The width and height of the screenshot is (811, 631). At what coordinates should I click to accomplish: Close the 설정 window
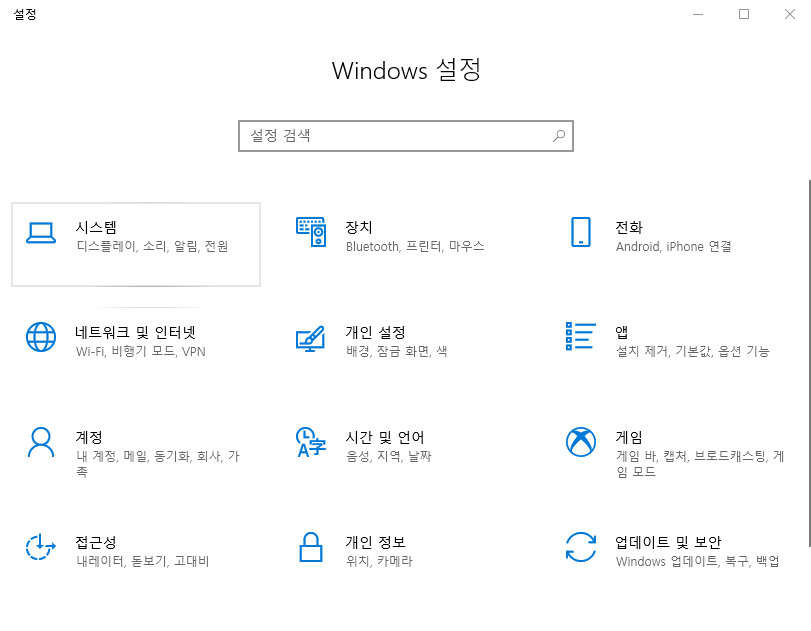pos(789,14)
